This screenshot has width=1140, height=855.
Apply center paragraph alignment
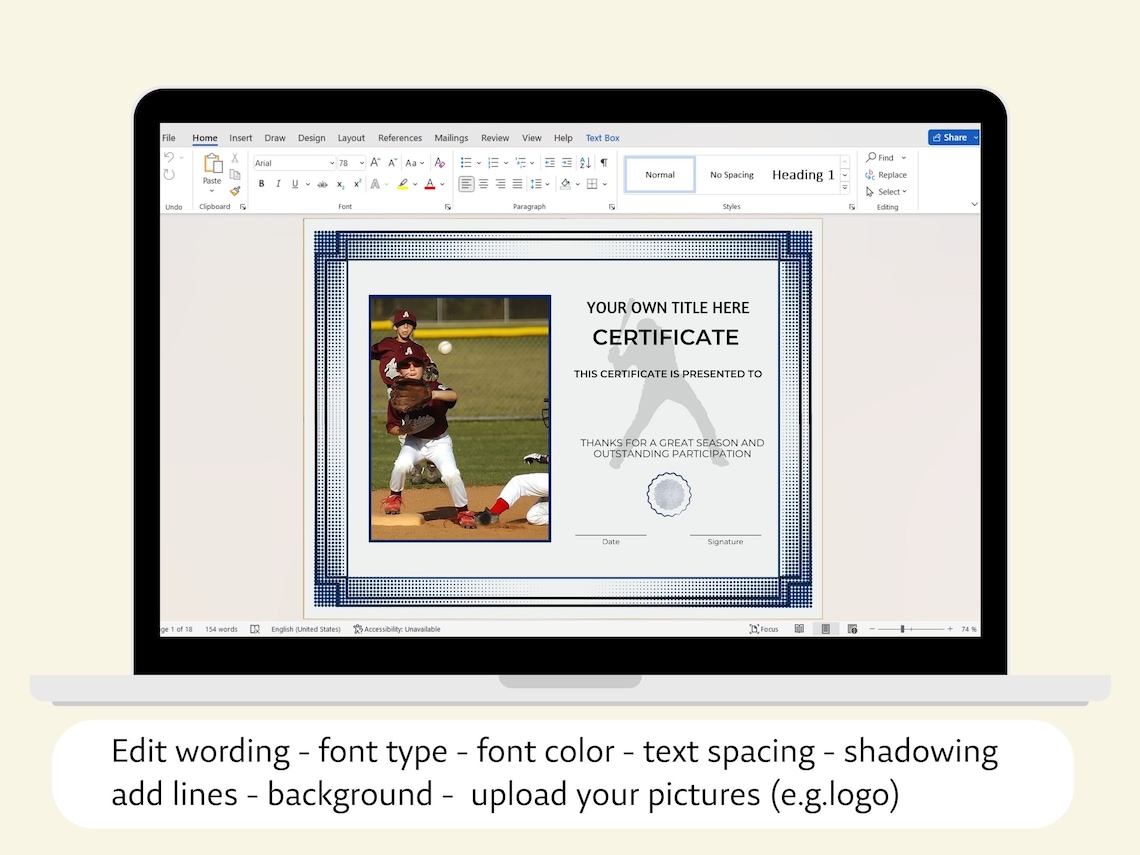484,183
